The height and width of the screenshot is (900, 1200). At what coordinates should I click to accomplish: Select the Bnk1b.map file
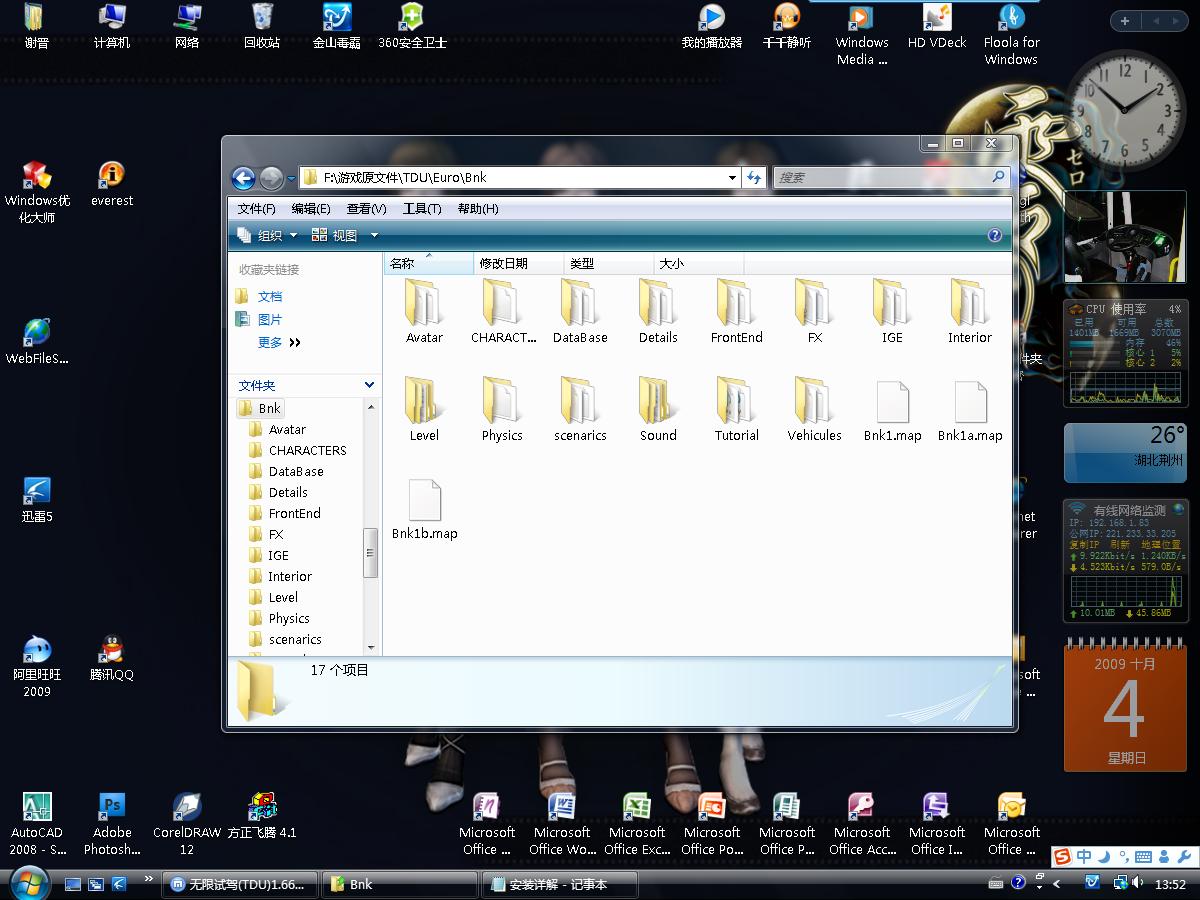pos(424,500)
